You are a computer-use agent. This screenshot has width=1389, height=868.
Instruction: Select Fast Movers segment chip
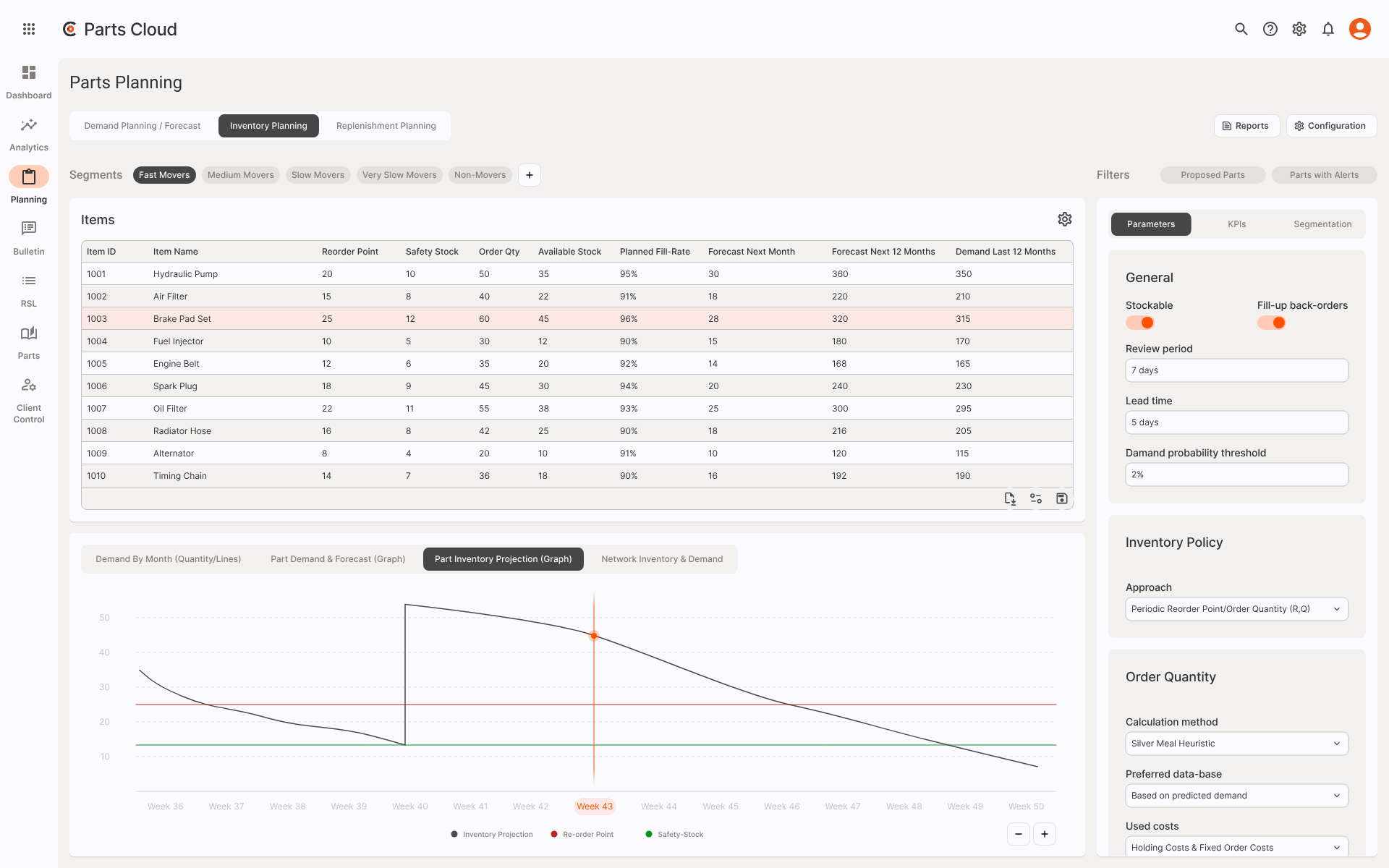[x=164, y=175]
